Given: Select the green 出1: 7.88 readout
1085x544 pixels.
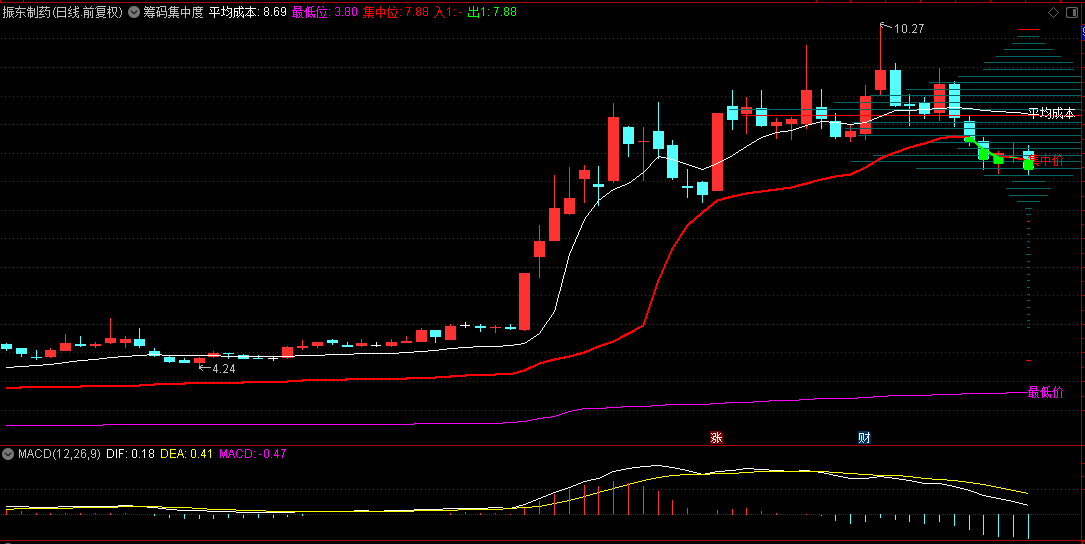Looking at the screenshot, I should [492, 12].
